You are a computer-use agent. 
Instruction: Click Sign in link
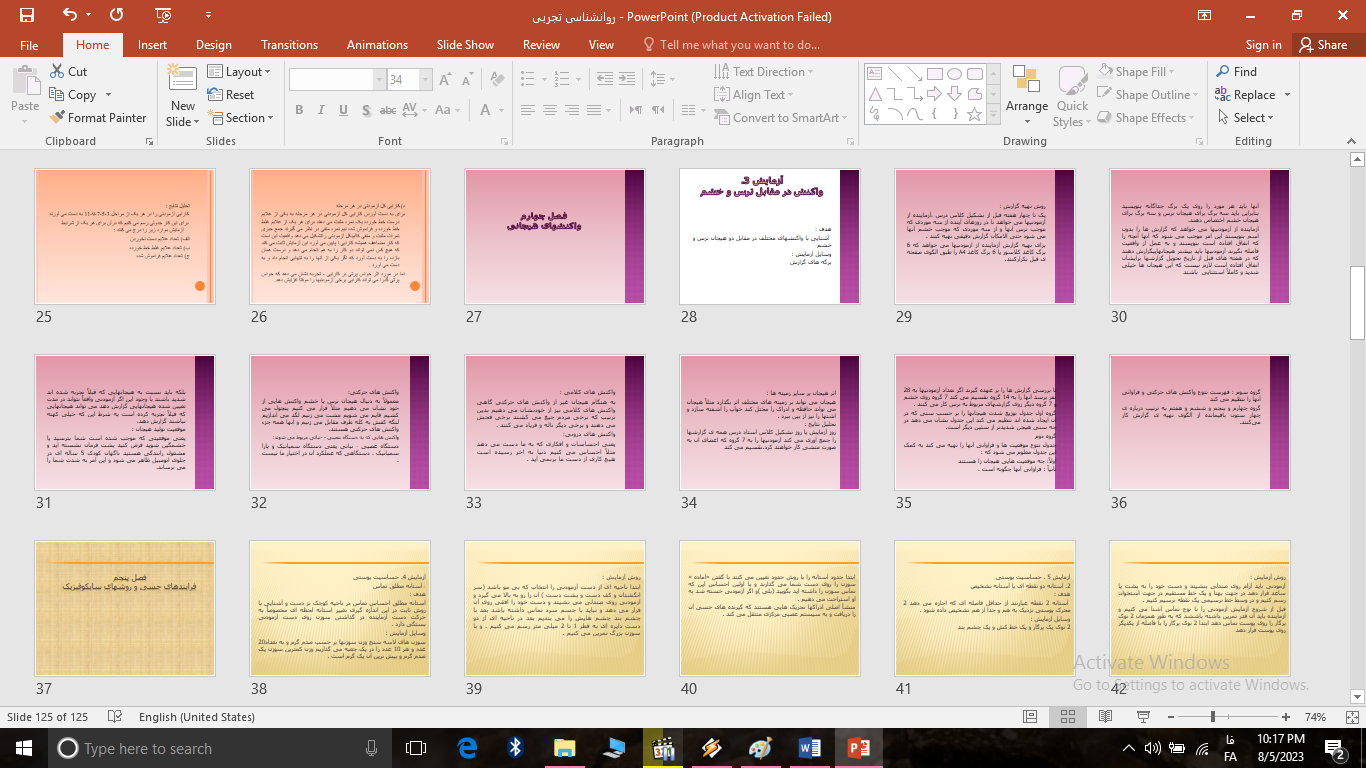point(1263,45)
